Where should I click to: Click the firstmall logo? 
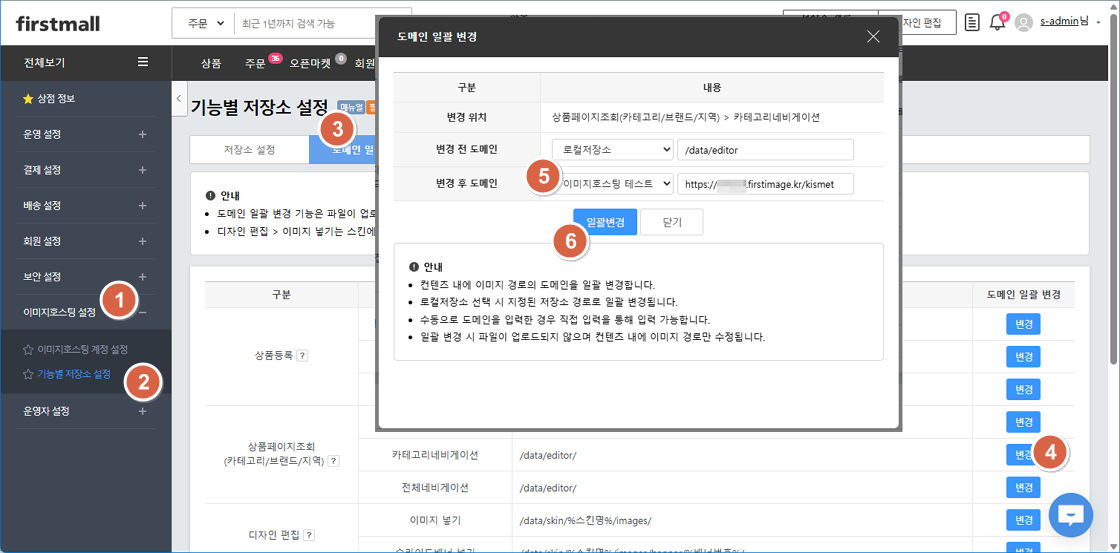pyautogui.click(x=58, y=24)
